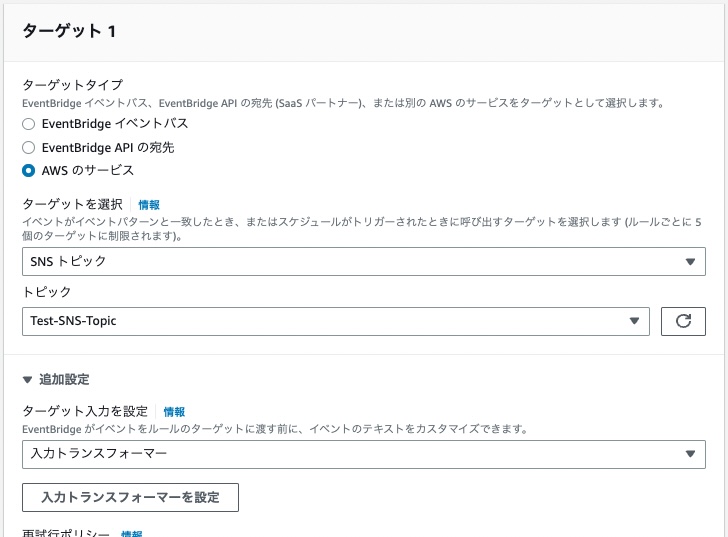728x537 pixels.
Task: Open 情報 link next to ターゲット入力を設定
Action: [x=174, y=412]
